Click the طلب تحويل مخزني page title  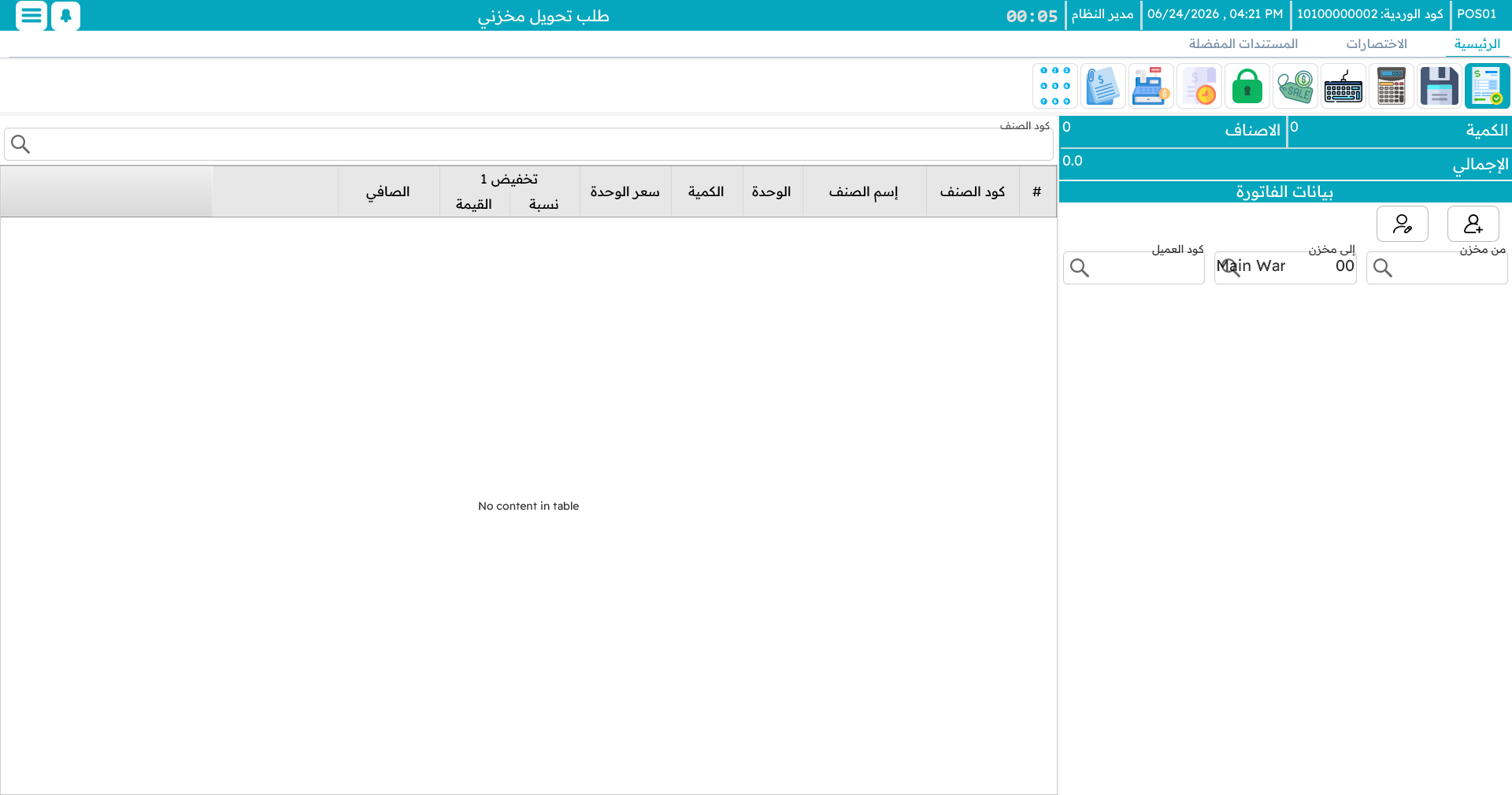pos(543,16)
